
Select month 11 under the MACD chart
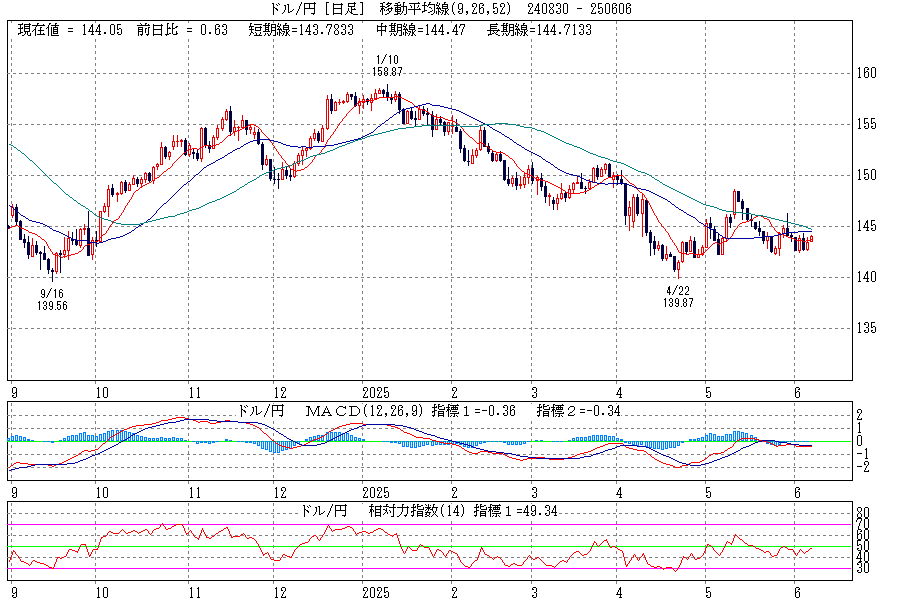tap(195, 493)
